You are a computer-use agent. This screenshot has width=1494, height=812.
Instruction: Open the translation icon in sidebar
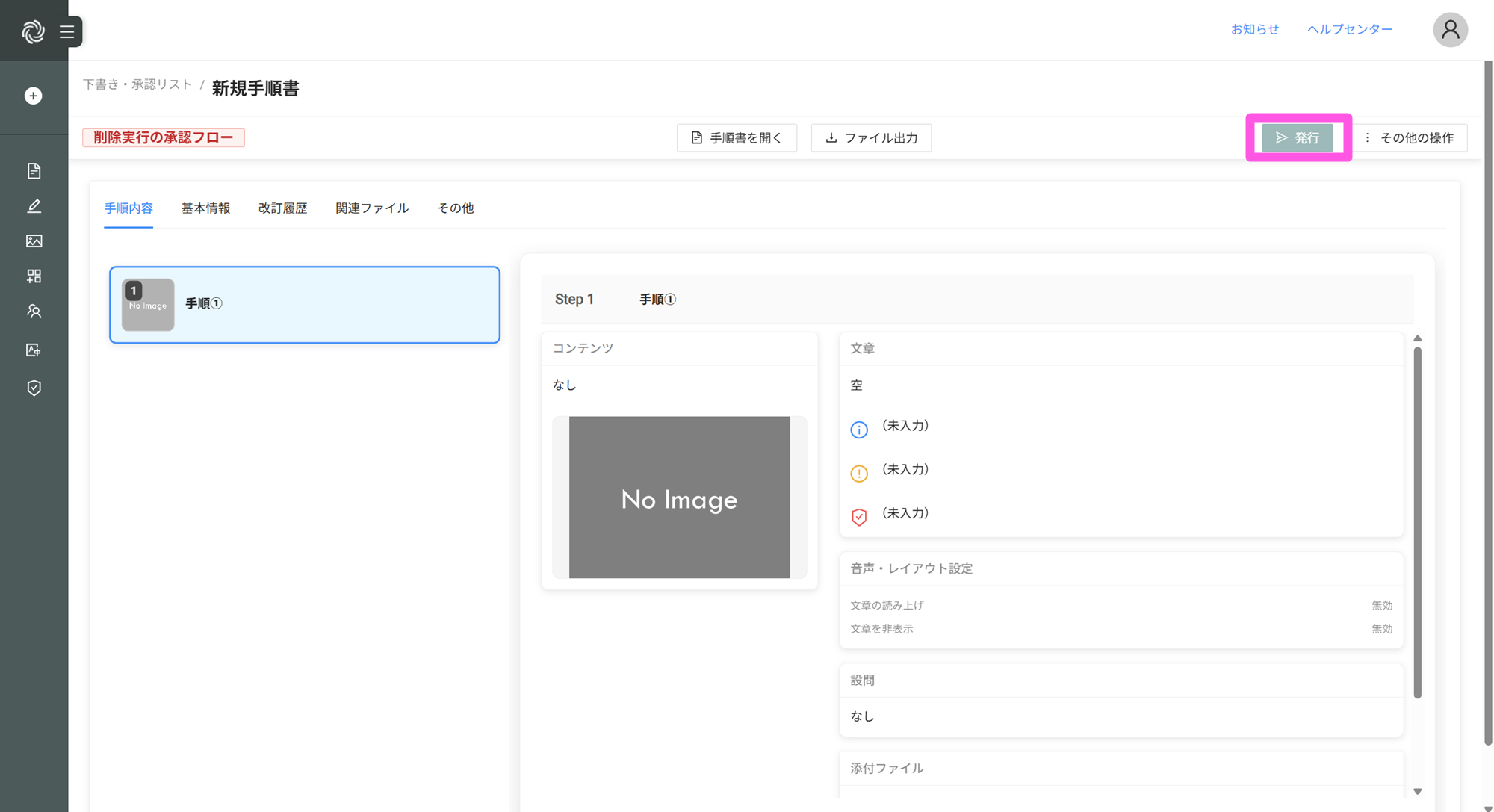tap(34, 350)
